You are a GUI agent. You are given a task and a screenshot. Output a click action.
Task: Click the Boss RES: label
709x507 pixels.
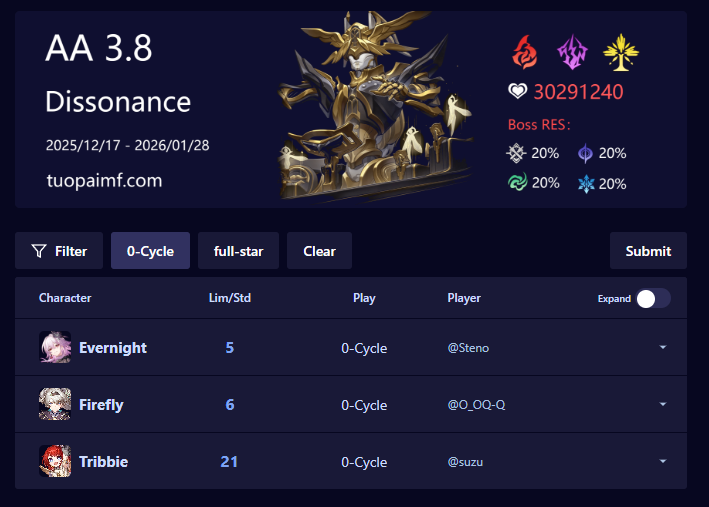pos(539,124)
